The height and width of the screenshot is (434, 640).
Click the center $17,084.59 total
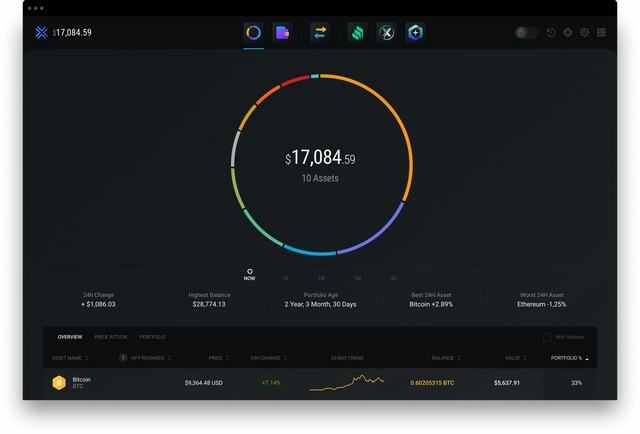pos(320,158)
